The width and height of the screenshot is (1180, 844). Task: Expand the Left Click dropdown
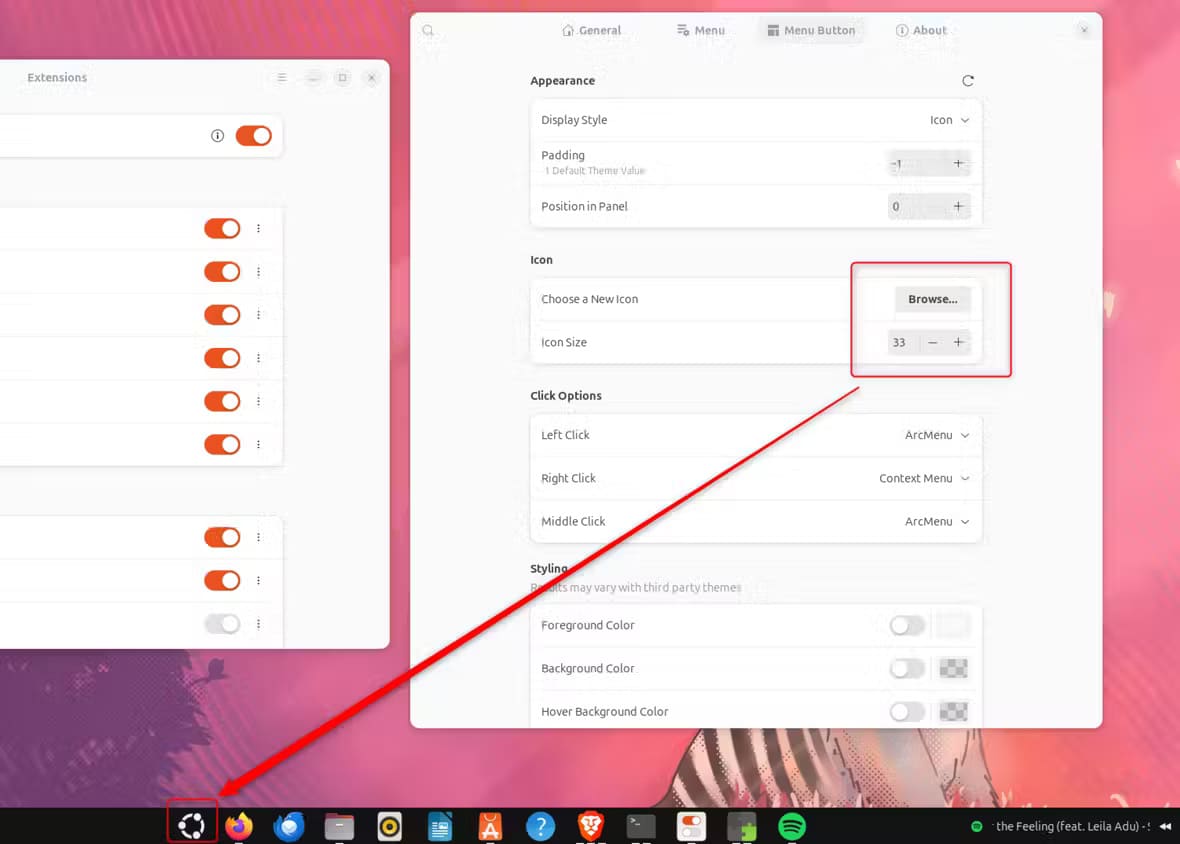pyautogui.click(x=937, y=435)
